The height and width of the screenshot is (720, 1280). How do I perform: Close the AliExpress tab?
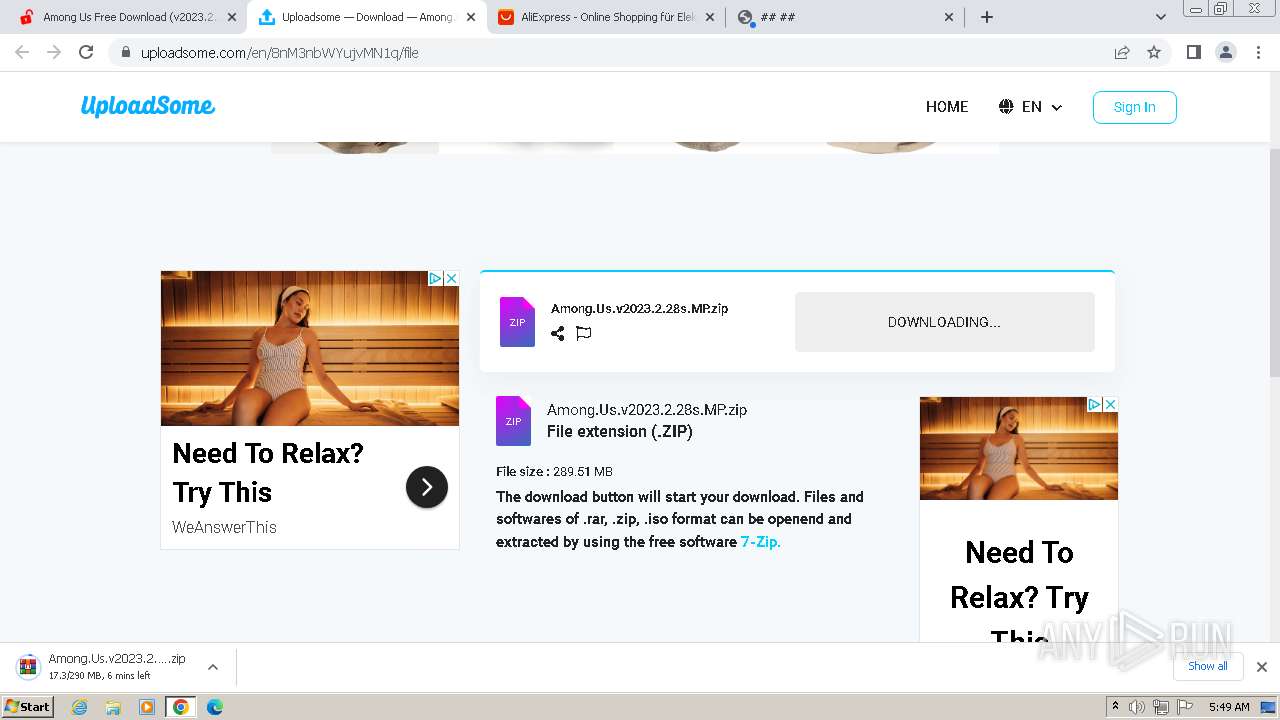[710, 17]
